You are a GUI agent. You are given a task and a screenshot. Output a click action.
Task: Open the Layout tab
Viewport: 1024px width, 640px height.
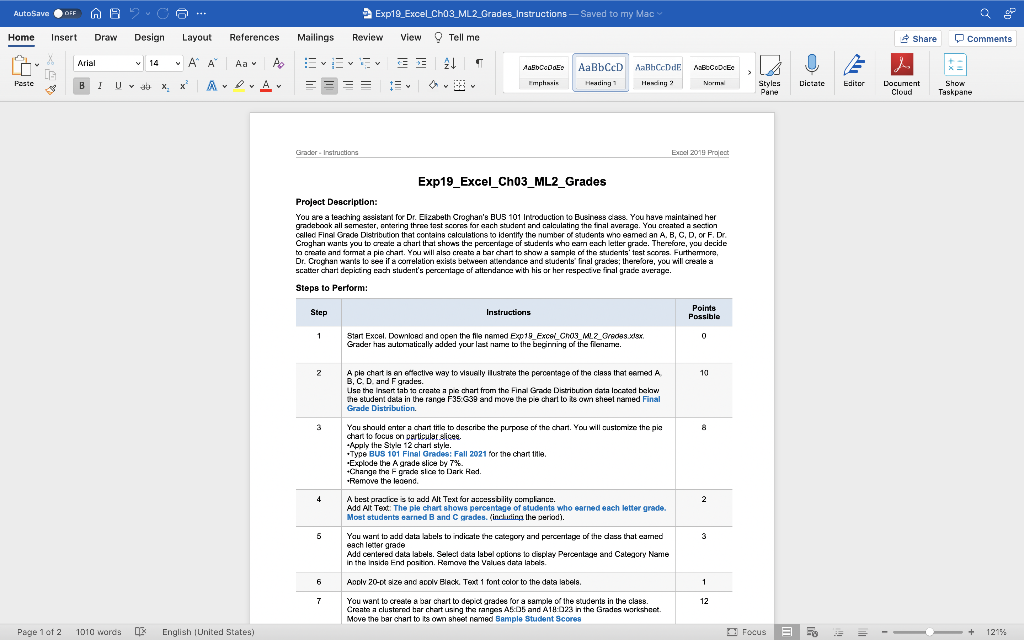coord(197,37)
